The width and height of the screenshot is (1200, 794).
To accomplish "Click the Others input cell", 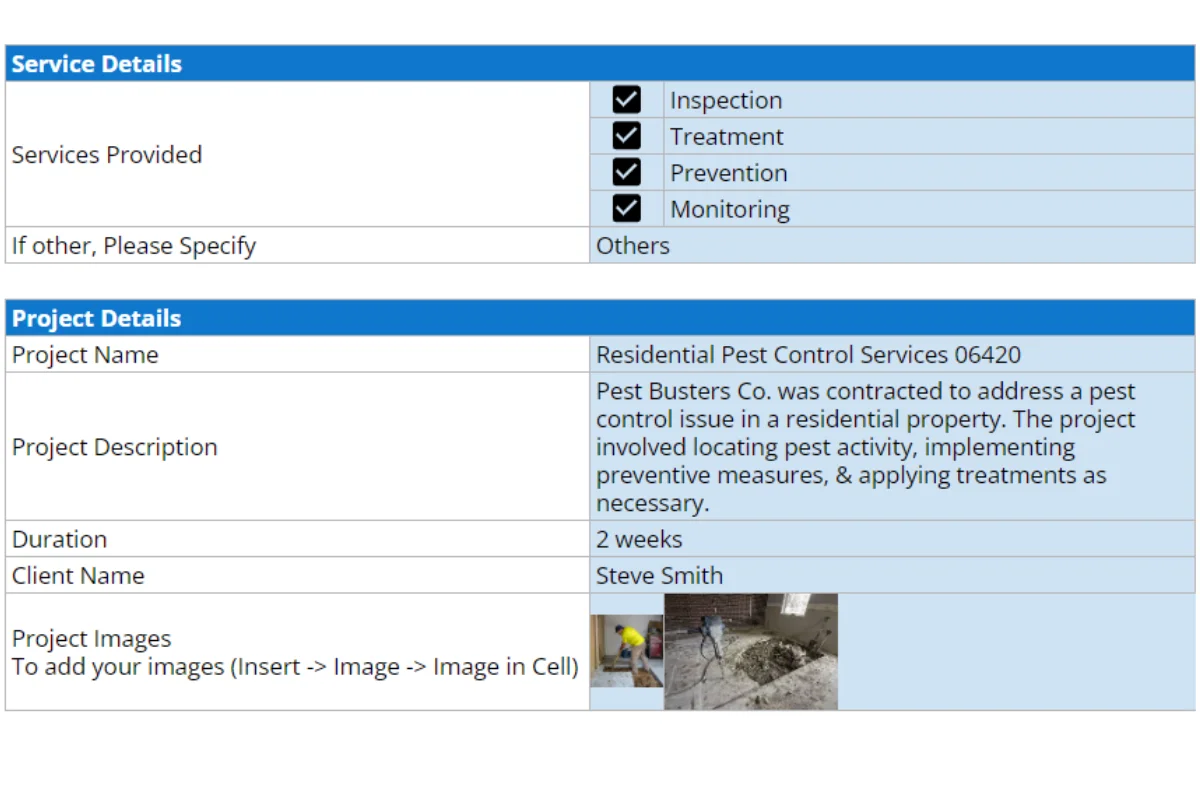I will point(890,246).
